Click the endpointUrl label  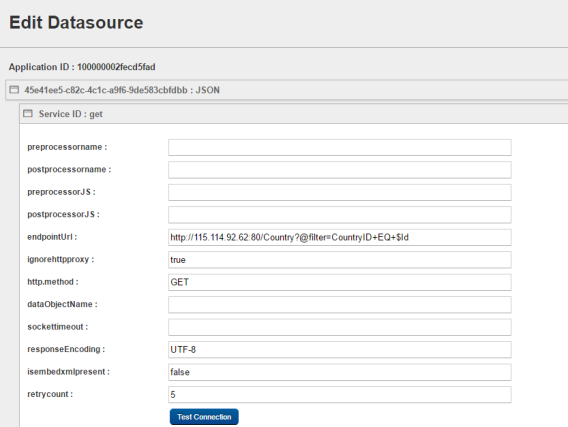tap(52, 237)
